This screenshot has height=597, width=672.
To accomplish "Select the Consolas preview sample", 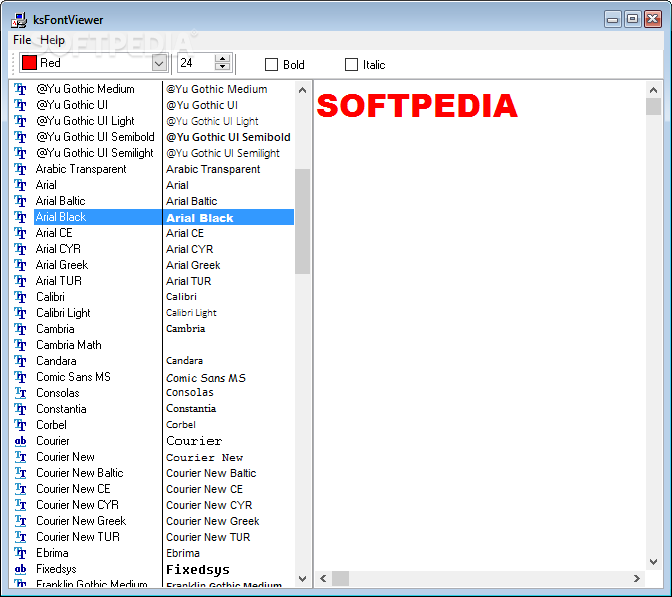I will coord(189,393).
